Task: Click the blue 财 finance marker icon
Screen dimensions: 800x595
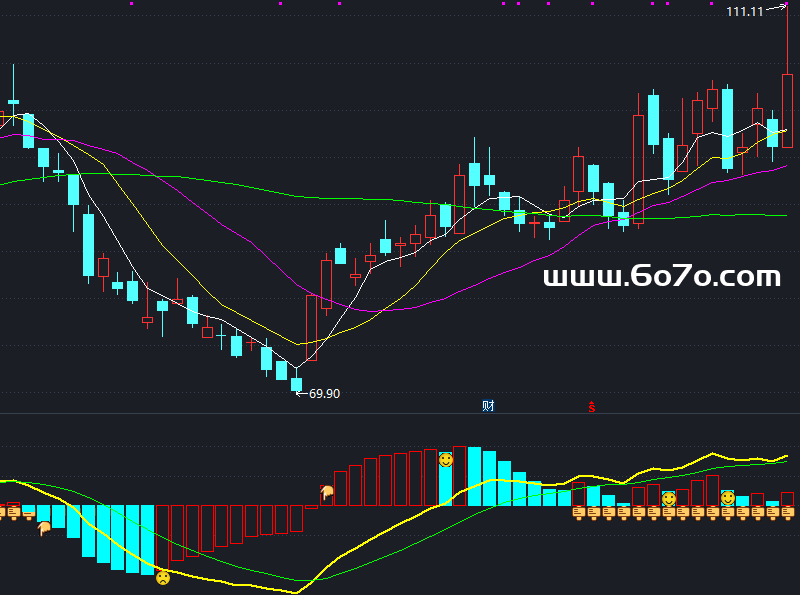Action: (488, 406)
